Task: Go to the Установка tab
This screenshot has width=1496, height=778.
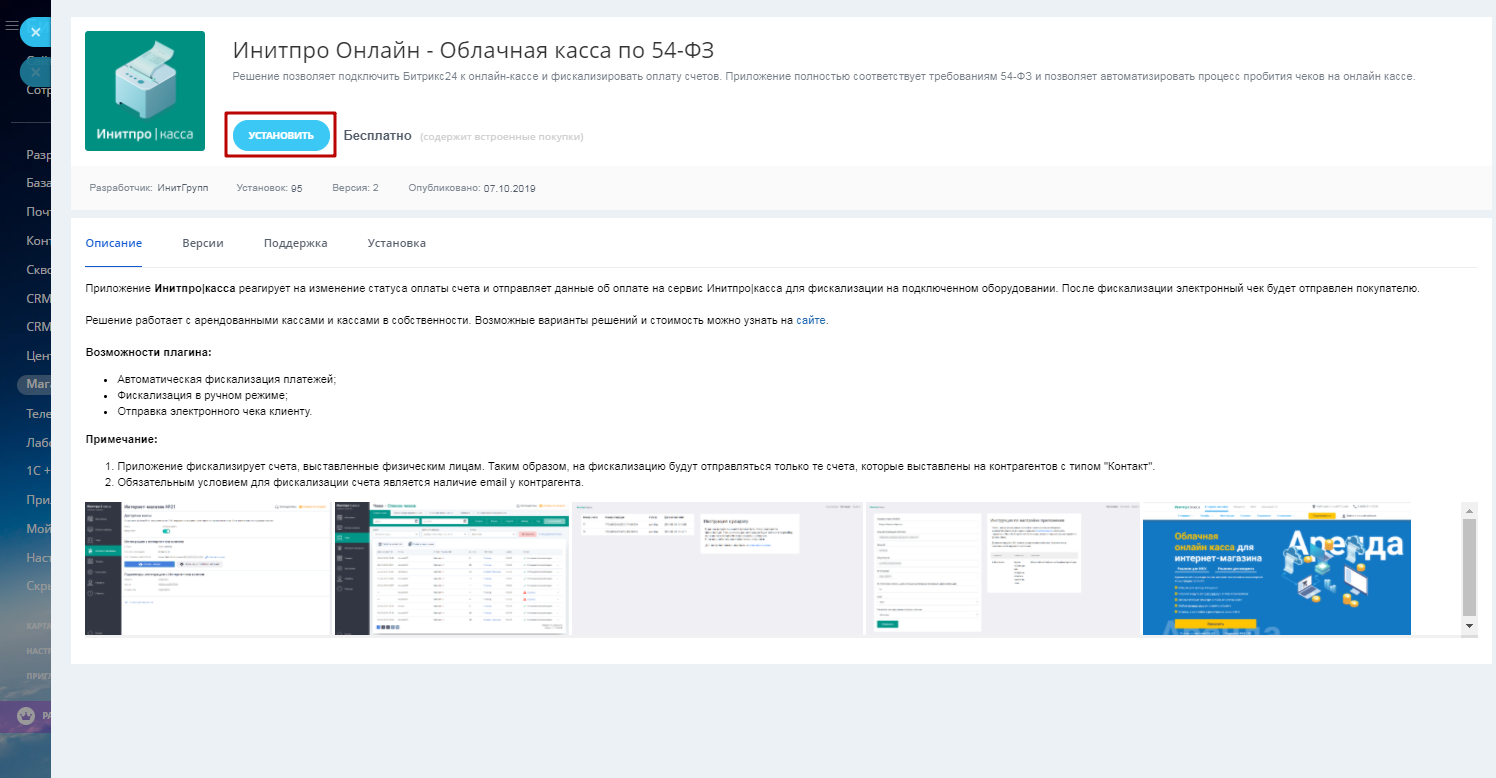Action: click(x=396, y=243)
